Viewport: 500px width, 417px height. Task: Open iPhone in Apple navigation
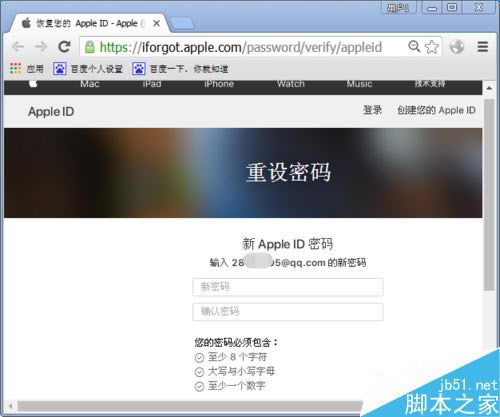[219, 84]
